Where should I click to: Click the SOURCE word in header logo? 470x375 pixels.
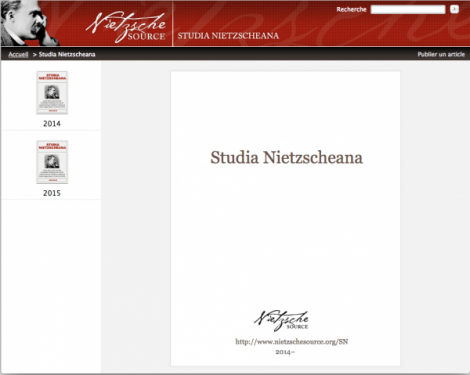pyautogui.click(x=146, y=37)
